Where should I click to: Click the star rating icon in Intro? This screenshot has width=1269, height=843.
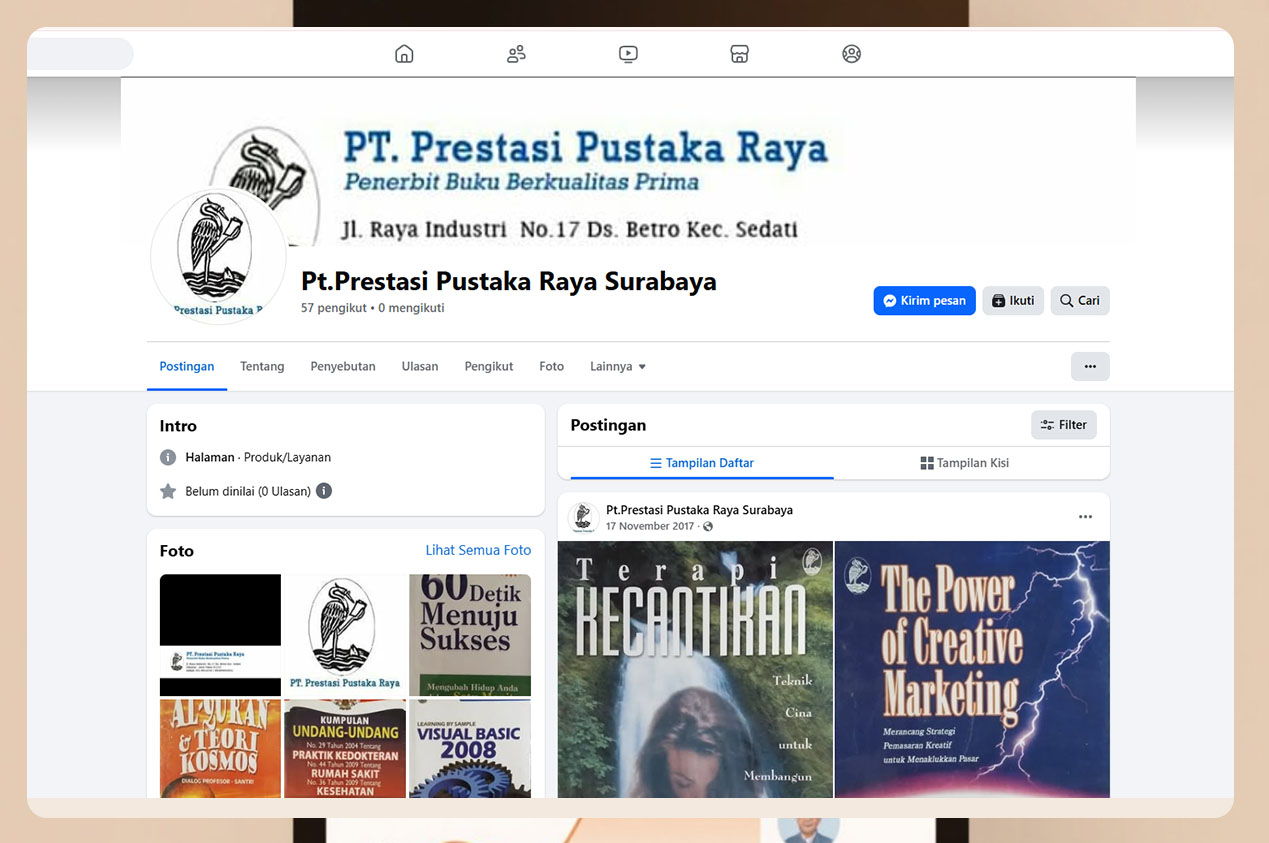[x=168, y=491]
